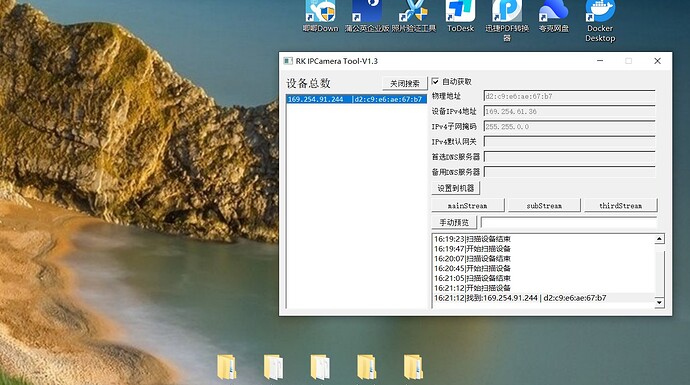Launch Docker Desktop shortcut

click(600, 20)
